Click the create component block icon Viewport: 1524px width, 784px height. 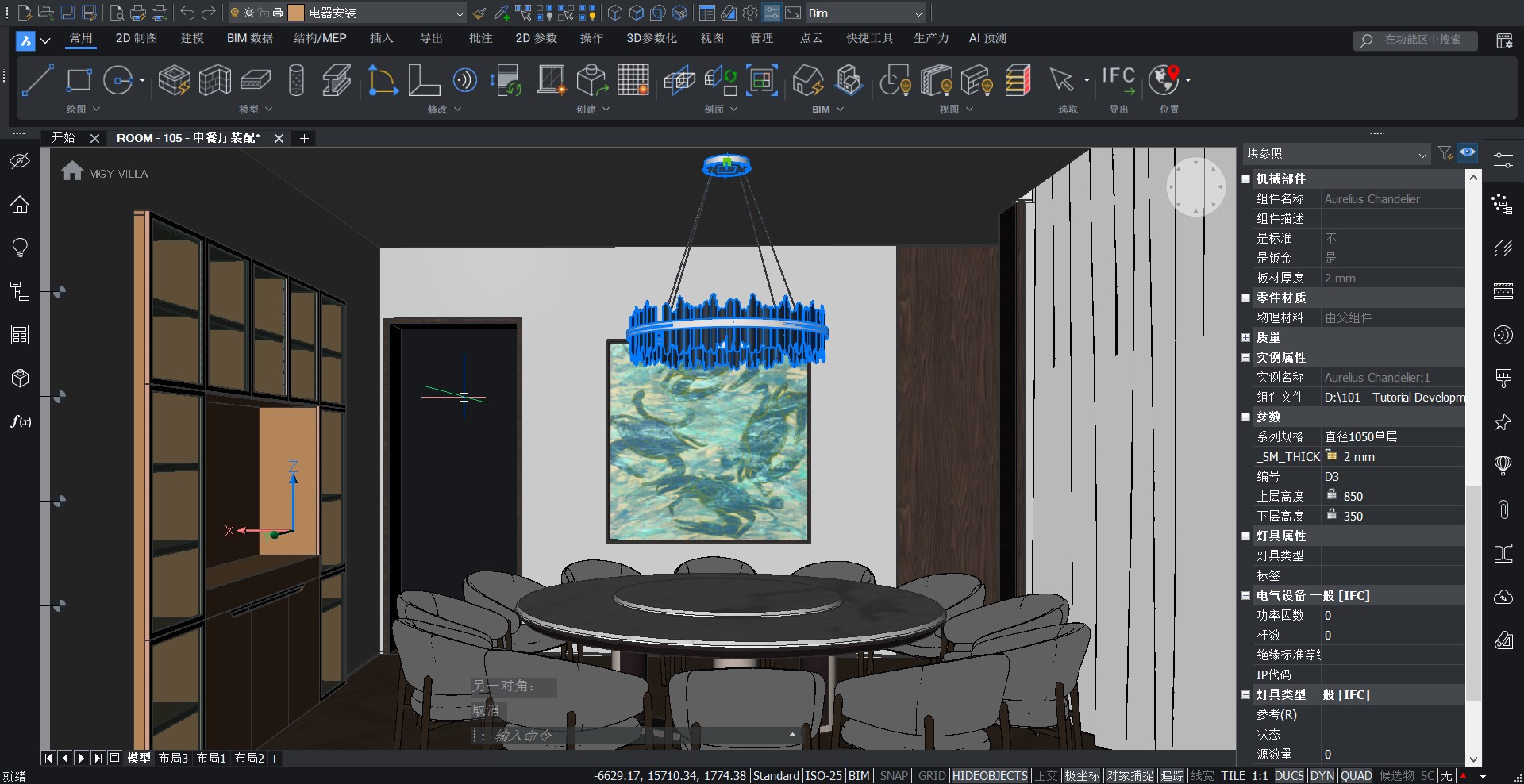tap(592, 80)
